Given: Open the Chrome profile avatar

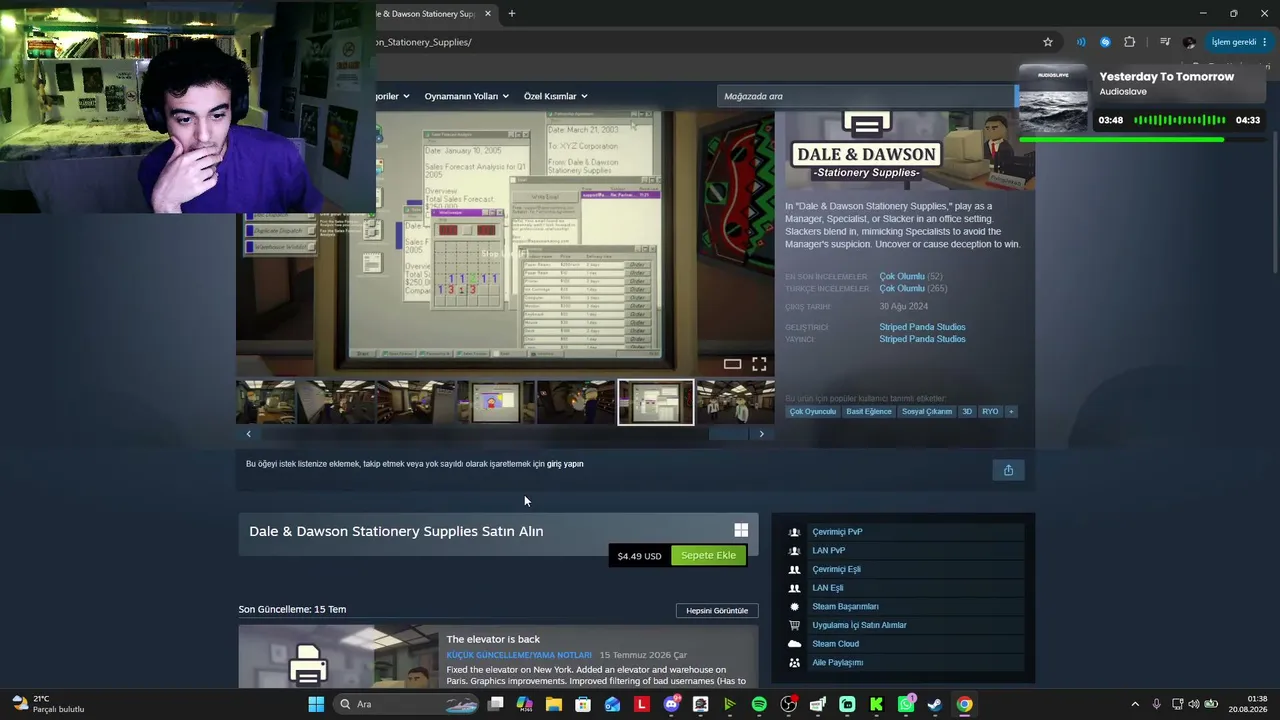Looking at the screenshot, I should tap(1189, 42).
